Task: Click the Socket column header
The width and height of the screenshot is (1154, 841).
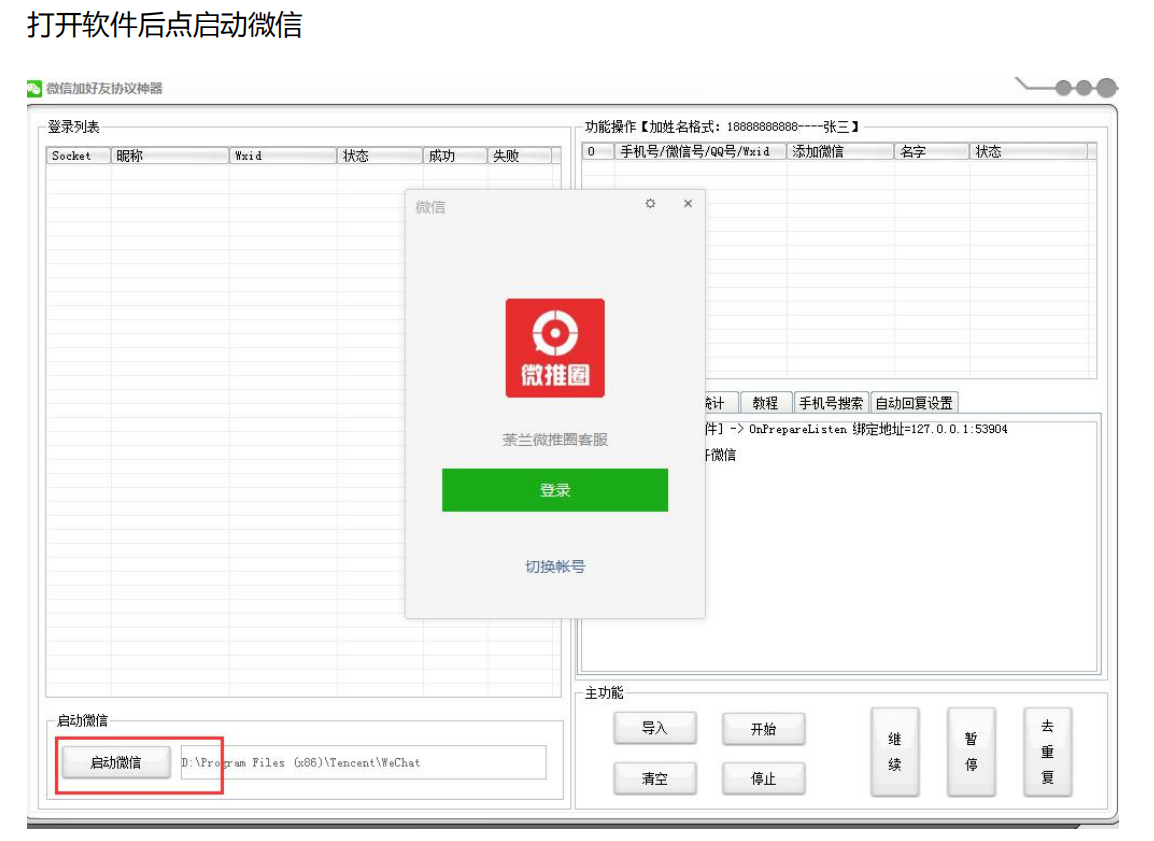Action: [78, 155]
